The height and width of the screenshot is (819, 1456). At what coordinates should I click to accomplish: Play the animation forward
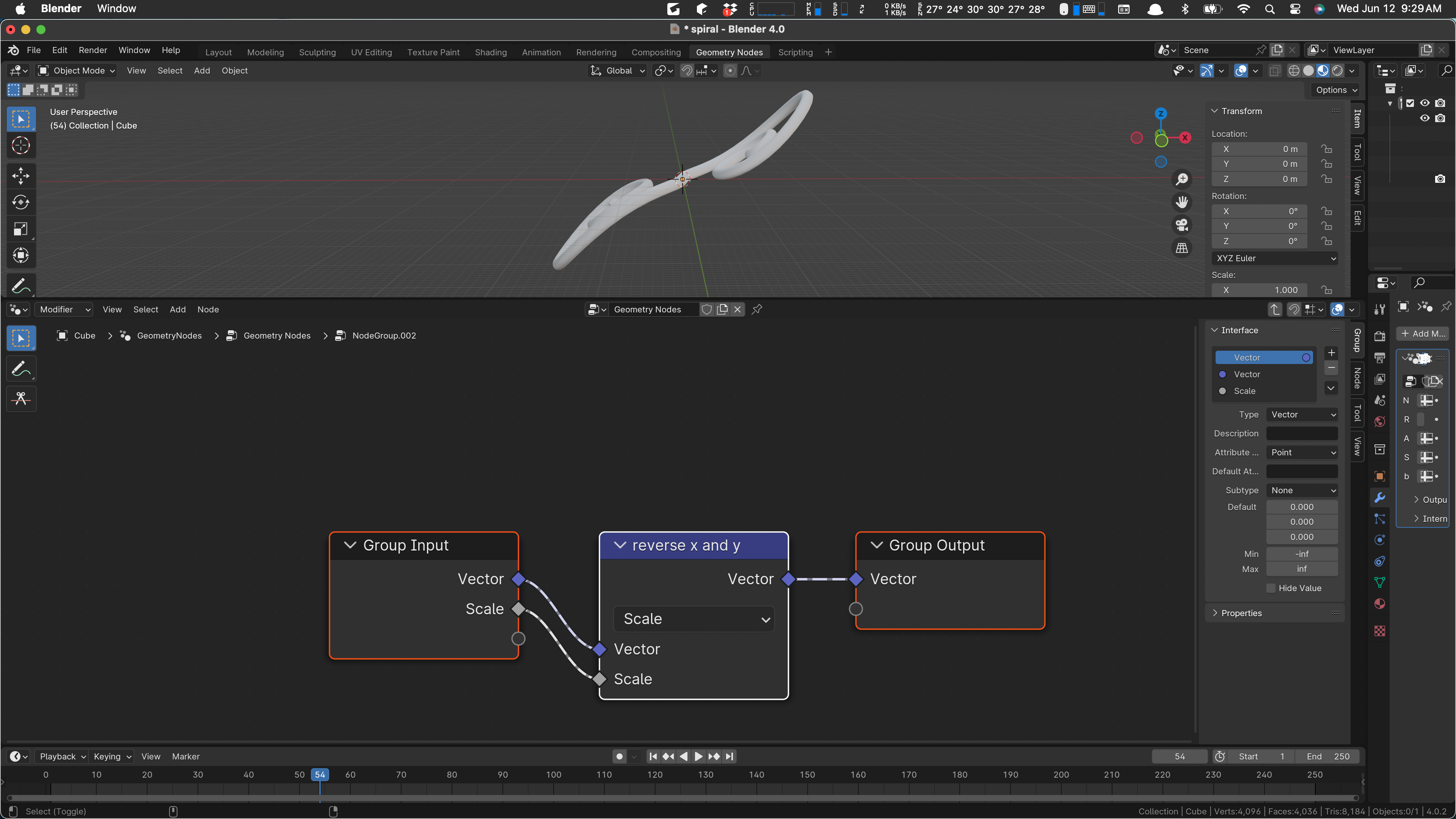(698, 756)
